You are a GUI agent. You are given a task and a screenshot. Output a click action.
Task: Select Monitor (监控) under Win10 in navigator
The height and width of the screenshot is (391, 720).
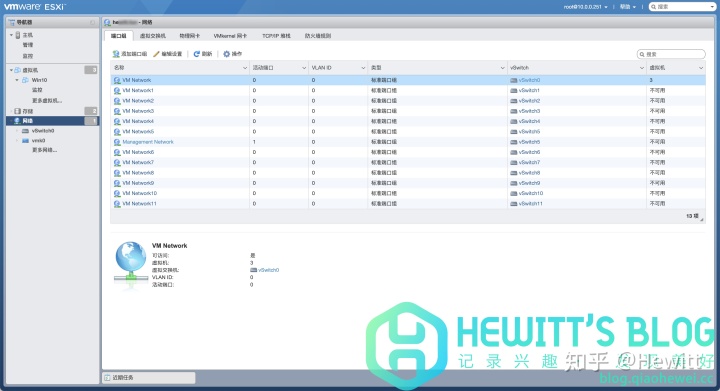[x=37, y=90]
